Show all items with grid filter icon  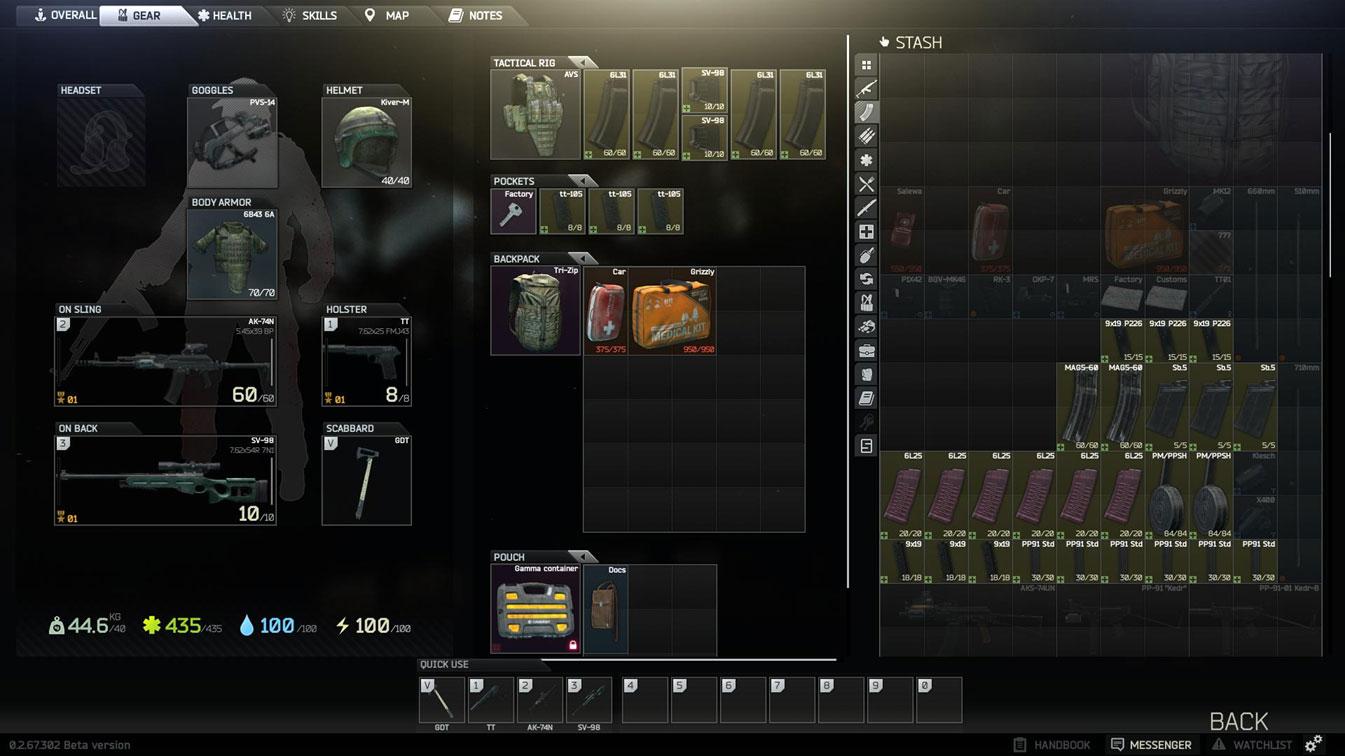[866, 65]
